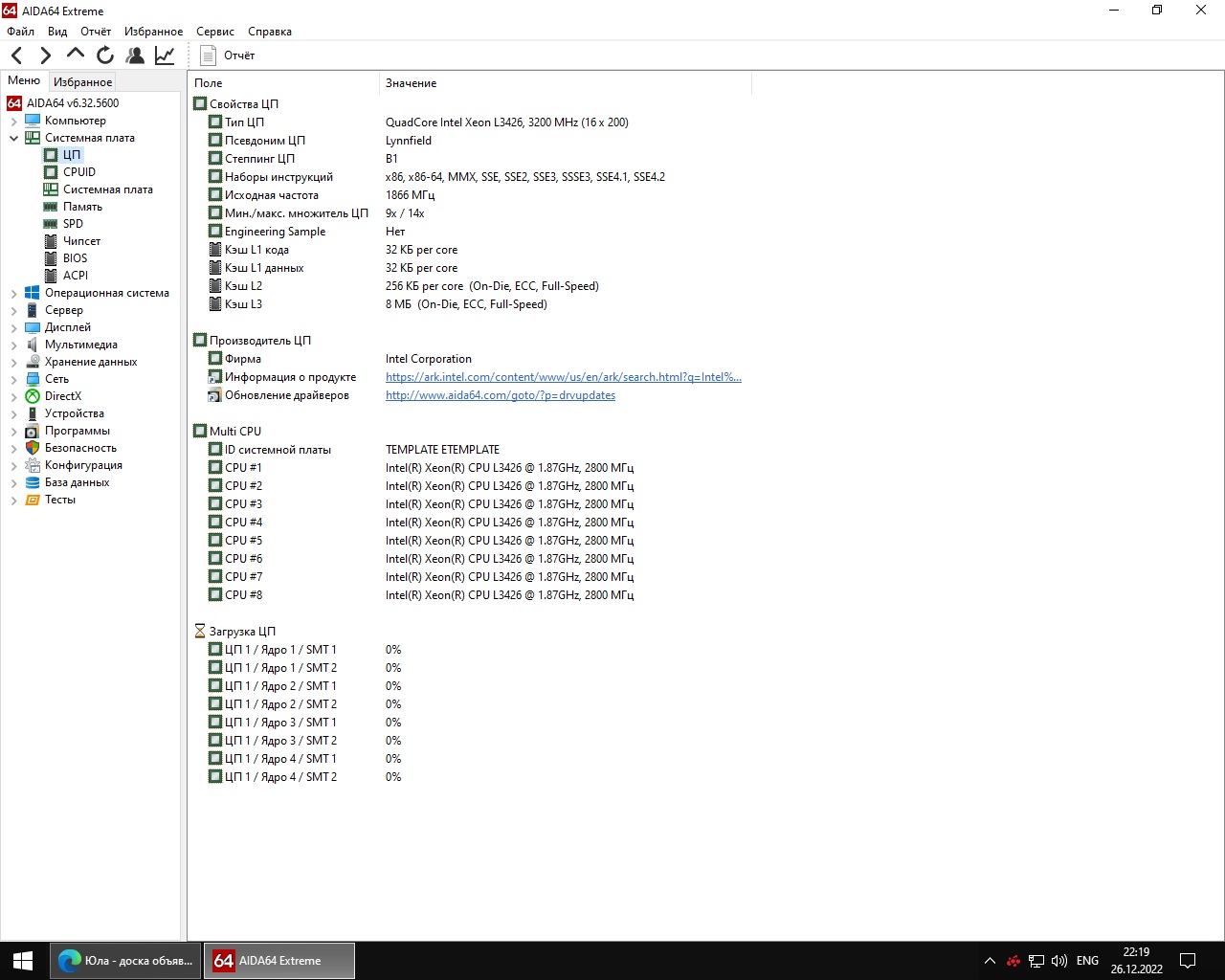Viewport: 1225px width, 980px height.
Task: Expand the Сеть tree node
Action: 14,379
